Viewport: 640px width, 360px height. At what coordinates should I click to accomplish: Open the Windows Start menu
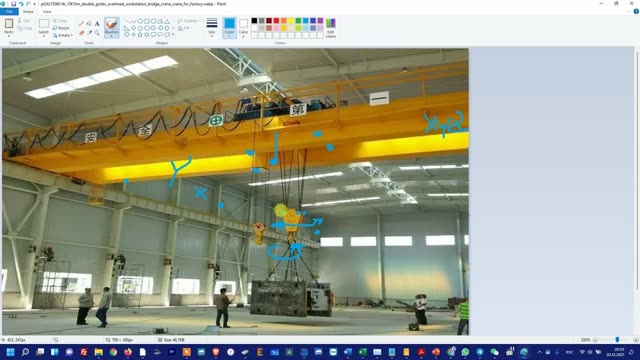tap(11, 352)
